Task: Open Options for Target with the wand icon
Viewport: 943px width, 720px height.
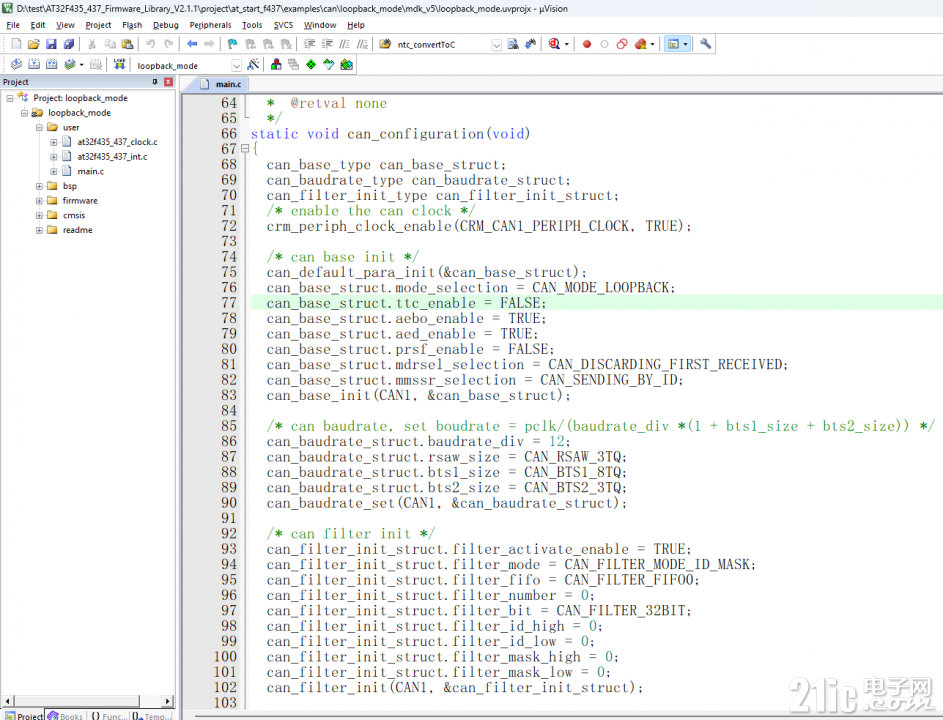Action: tap(253, 64)
